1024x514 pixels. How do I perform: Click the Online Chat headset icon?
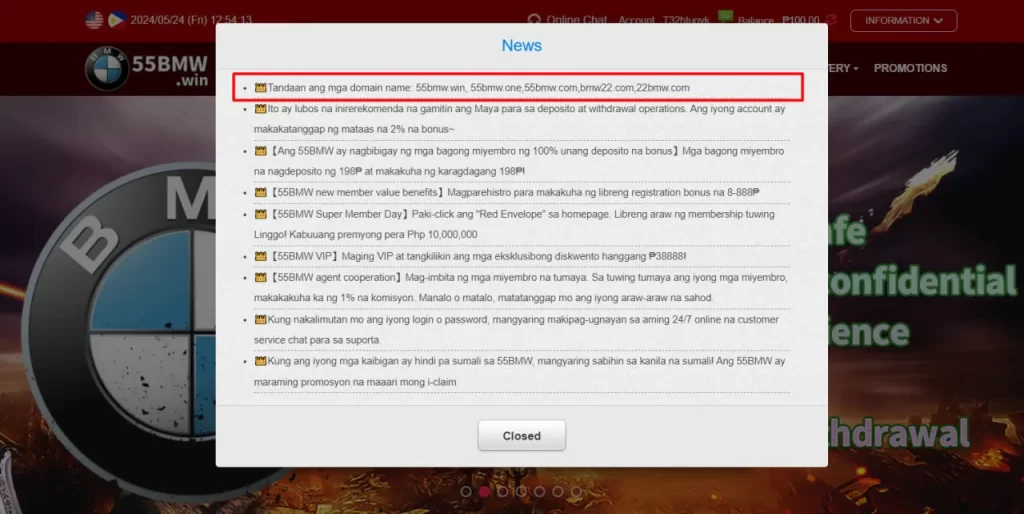[534, 20]
